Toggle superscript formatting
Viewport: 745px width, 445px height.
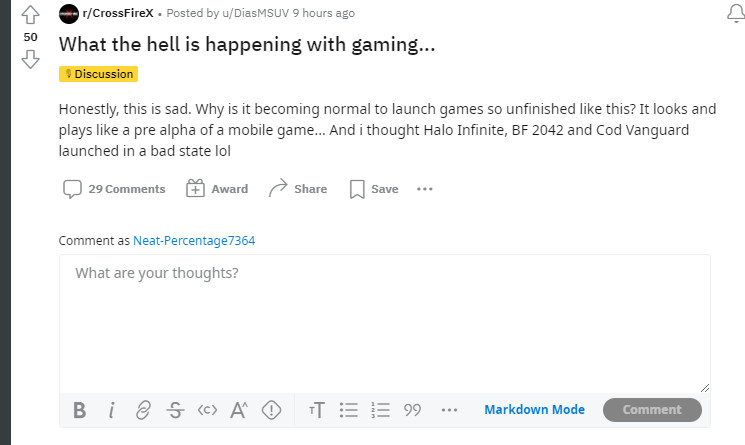click(239, 410)
